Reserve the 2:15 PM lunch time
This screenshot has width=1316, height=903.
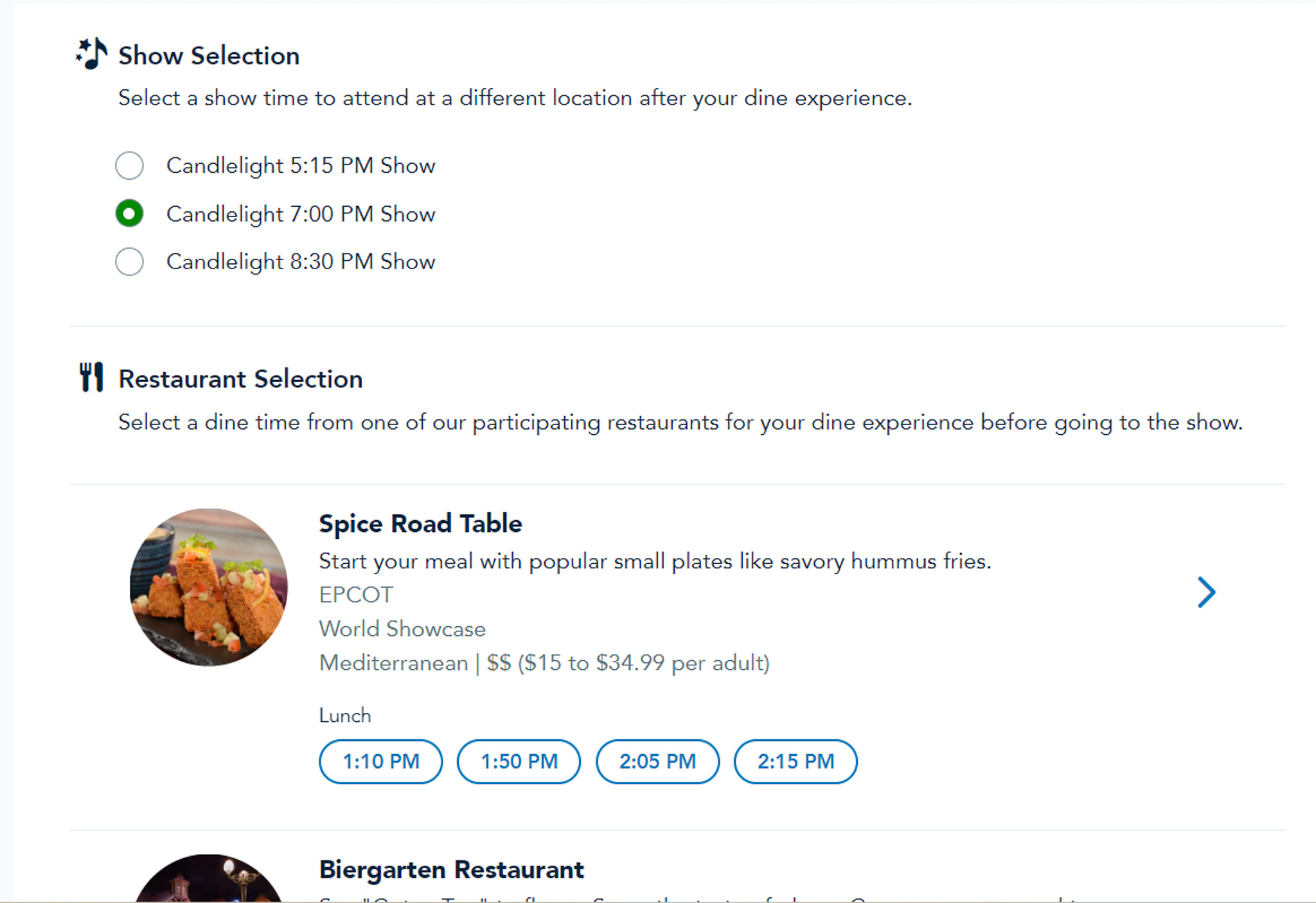pyautogui.click(x=796, y=762)
